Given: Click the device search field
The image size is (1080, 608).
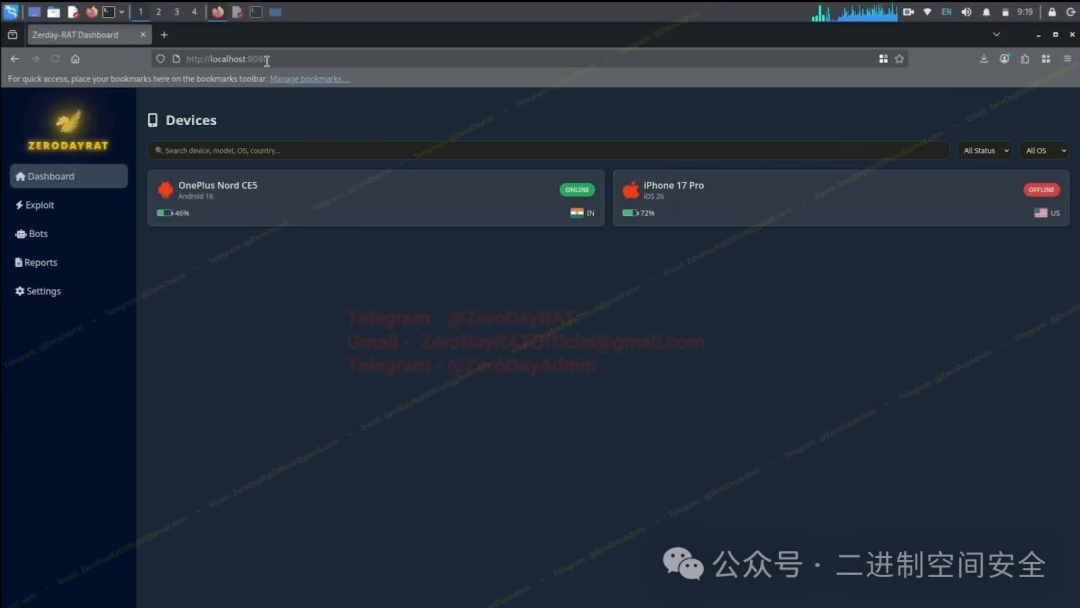Looking at the screenshot, I should [x=548, y=150].
